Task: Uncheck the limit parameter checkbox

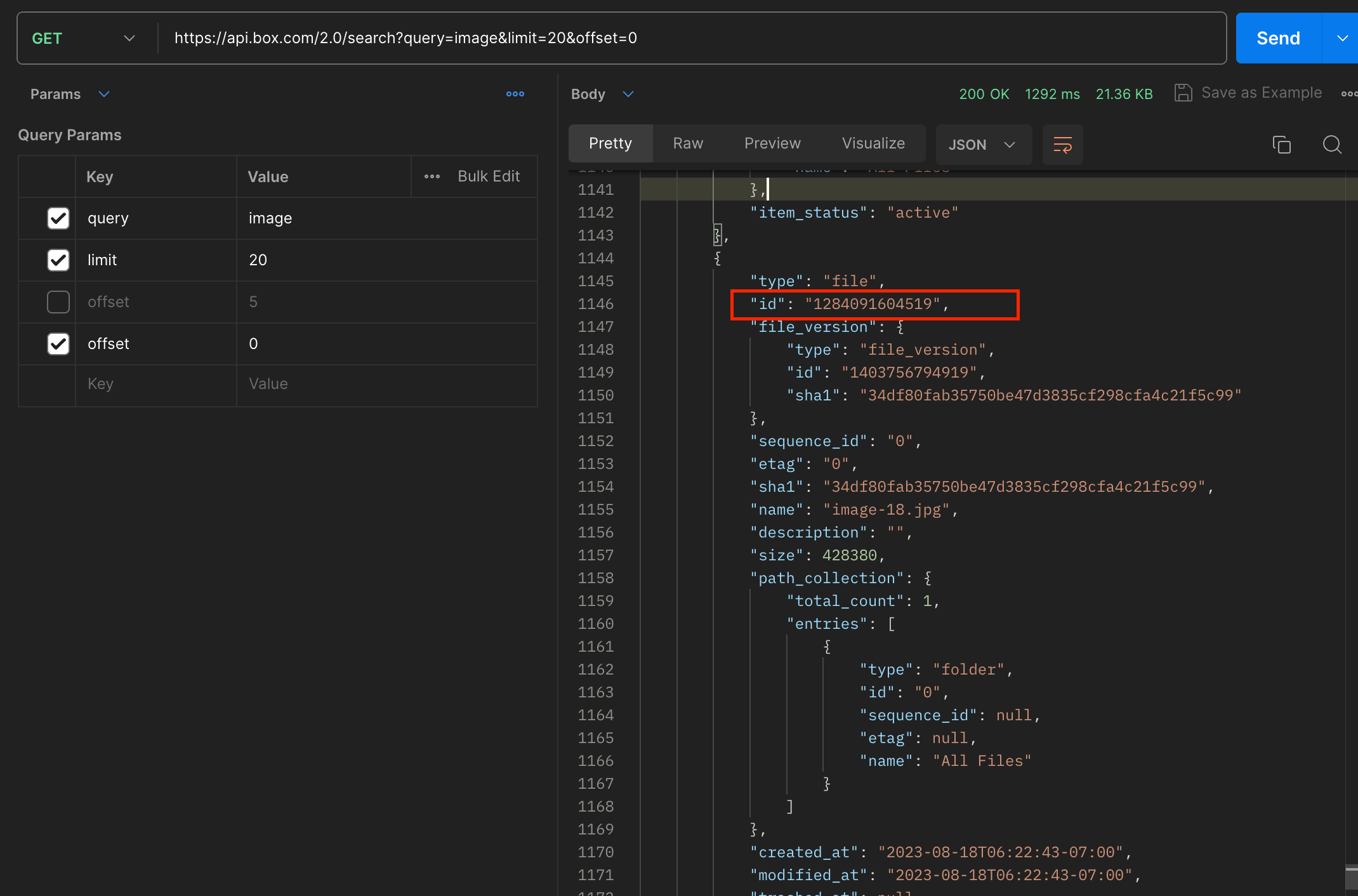Action: [x=58, y=260]
